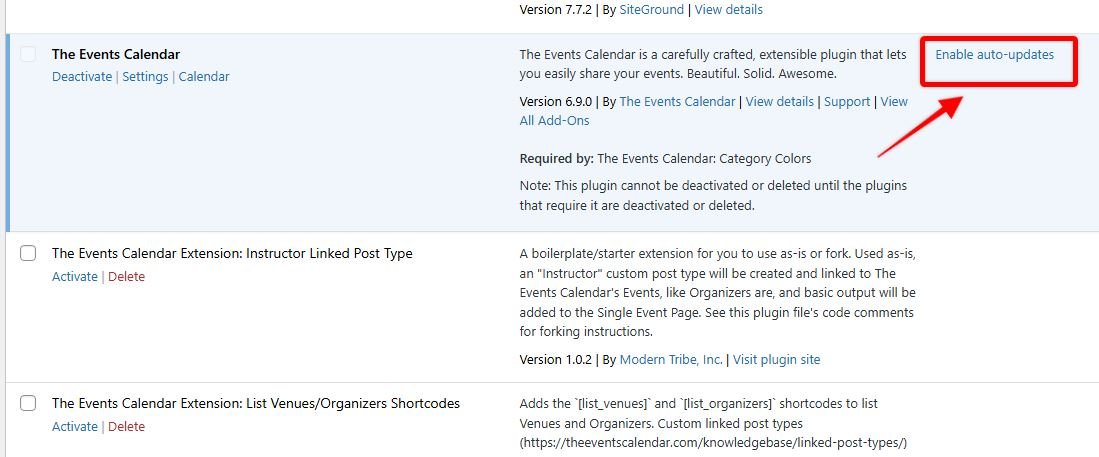Deactivate The Events Calendar plugin
This screenshot has height=457, width=1099.
(82, 77)
